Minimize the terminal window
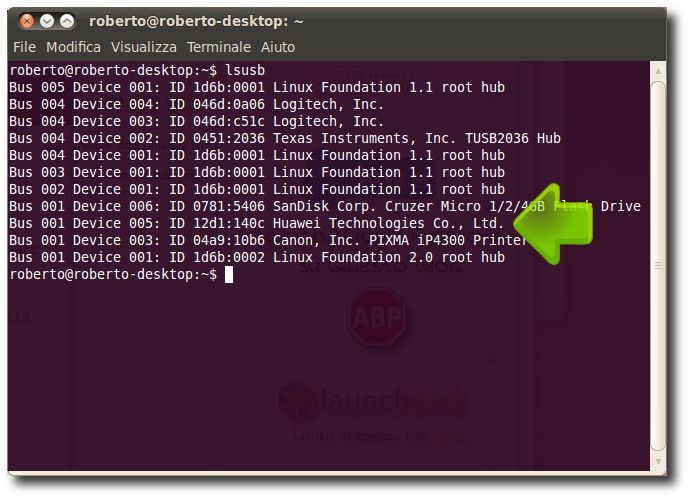 point(47,21)
